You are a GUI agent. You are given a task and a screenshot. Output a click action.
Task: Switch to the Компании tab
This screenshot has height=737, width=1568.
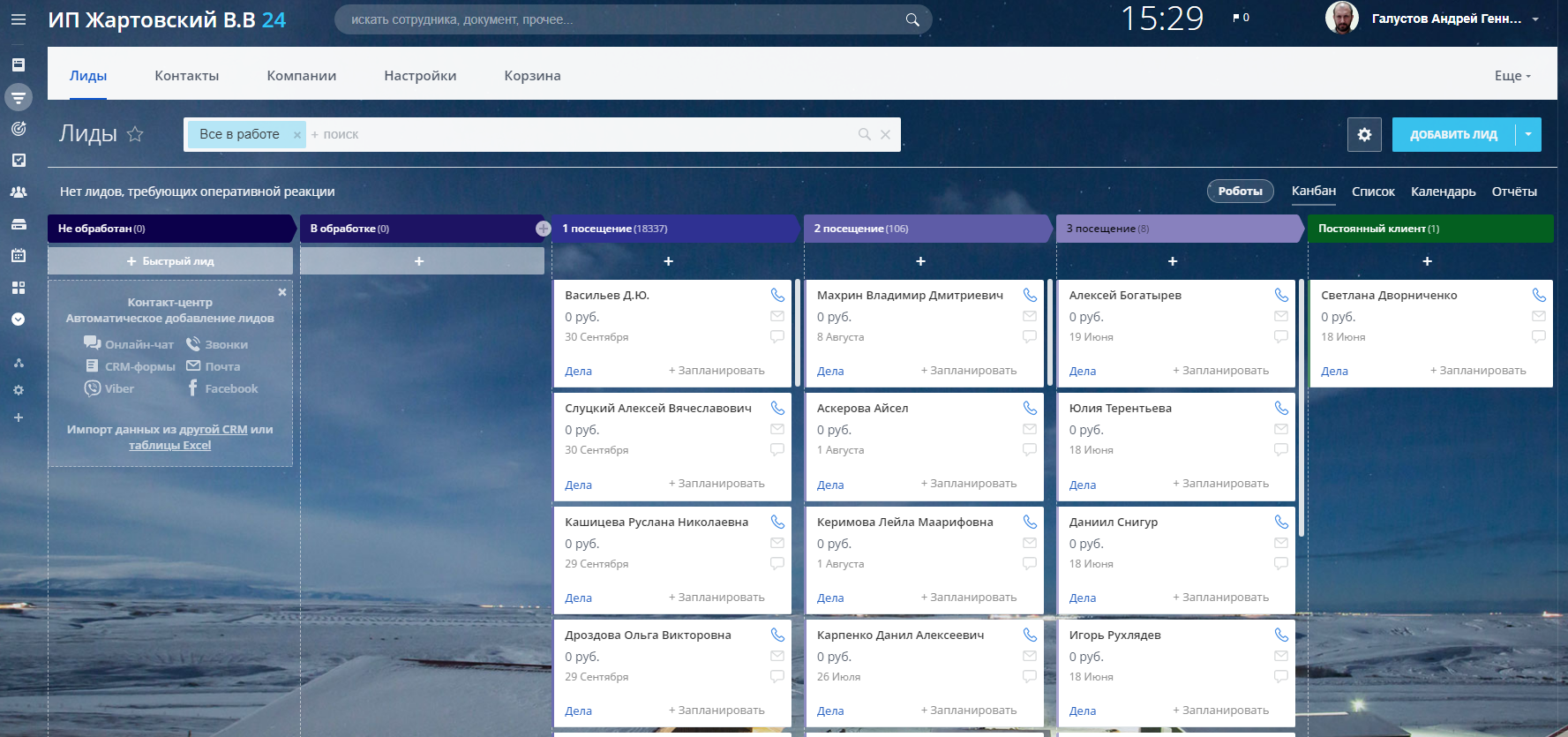[302, 76]
